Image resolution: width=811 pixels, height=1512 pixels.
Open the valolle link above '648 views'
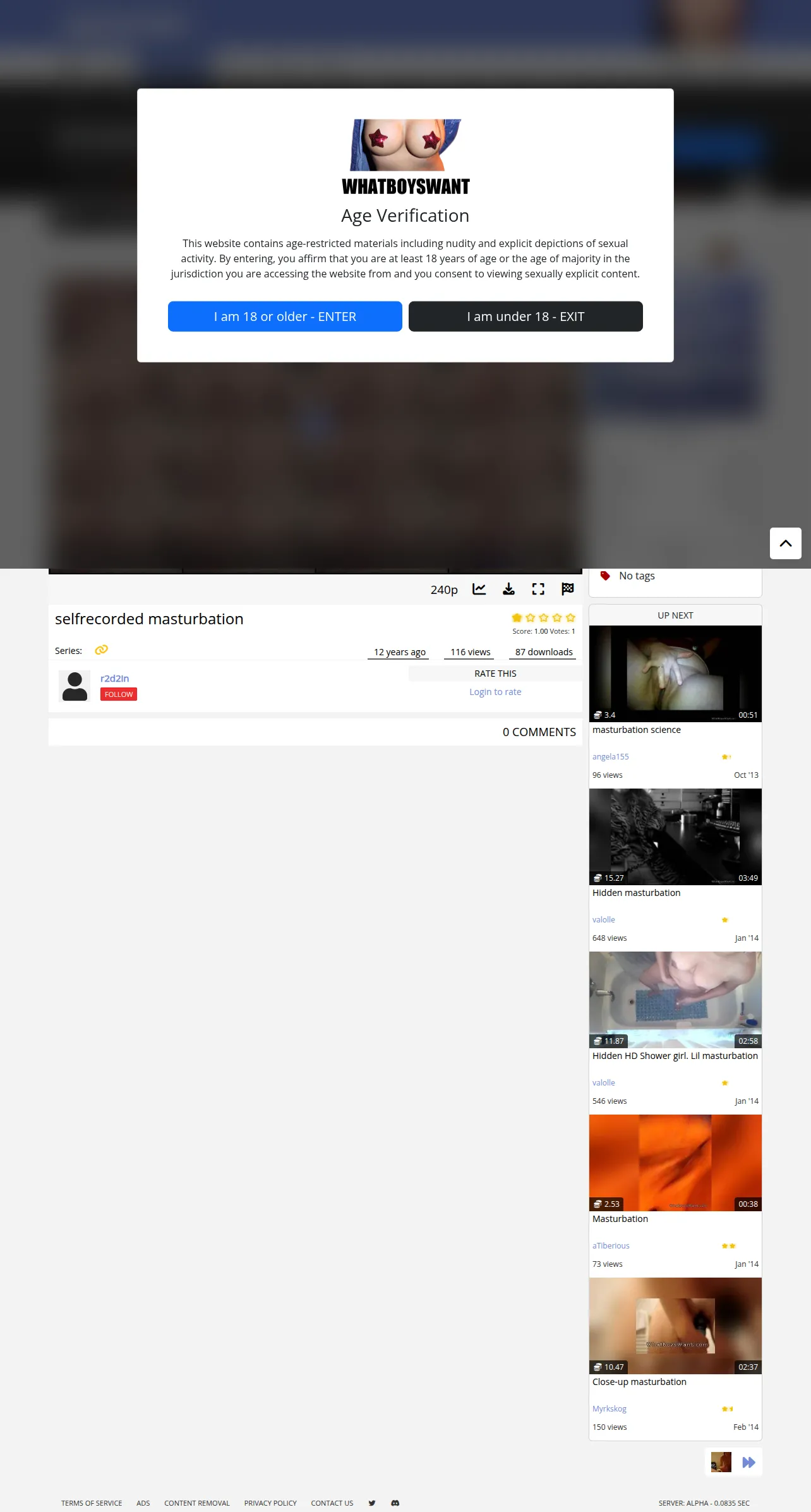(x=604, y=920)
